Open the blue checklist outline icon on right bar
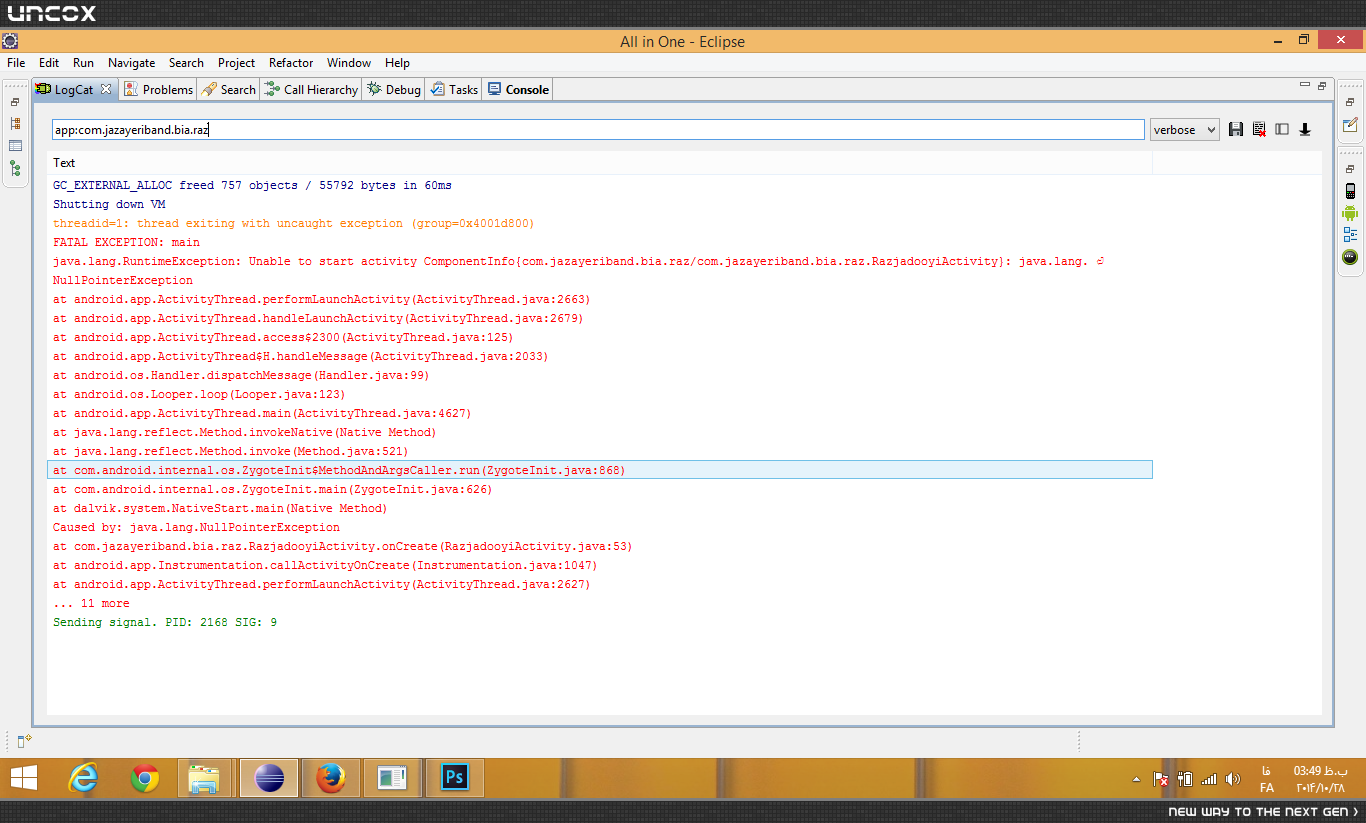The height and width of the screenshot is (823, 1366). click(1350, 235)
